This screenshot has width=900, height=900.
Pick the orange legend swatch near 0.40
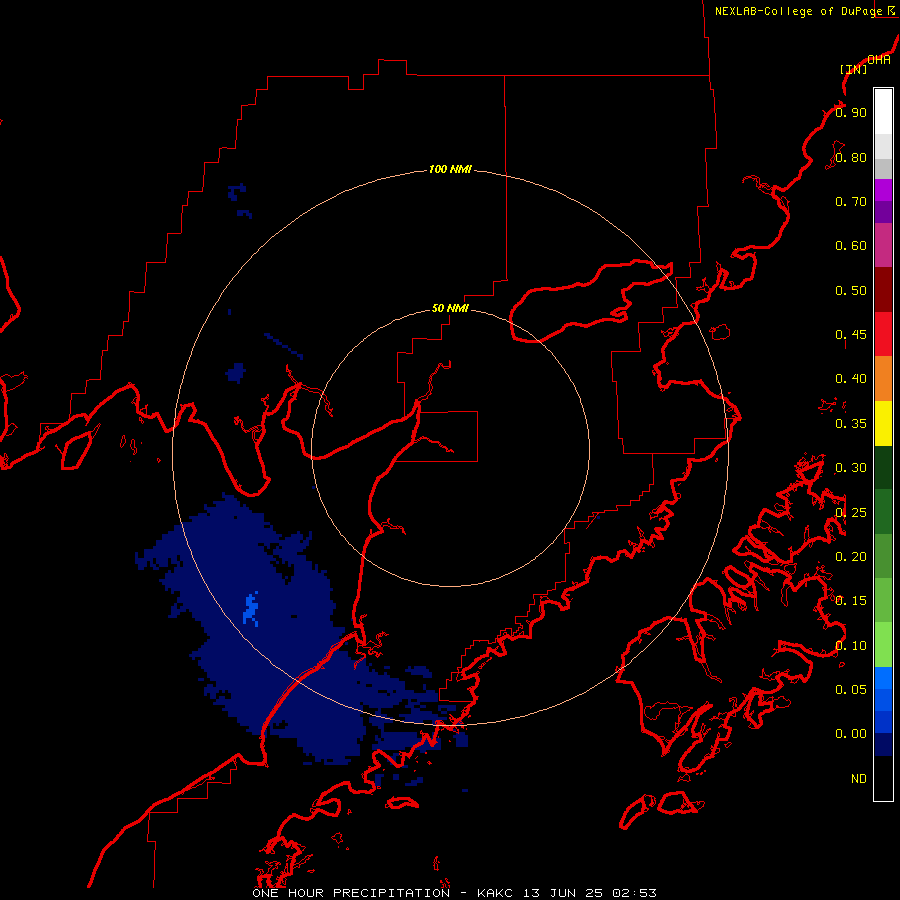click(883, 379)
